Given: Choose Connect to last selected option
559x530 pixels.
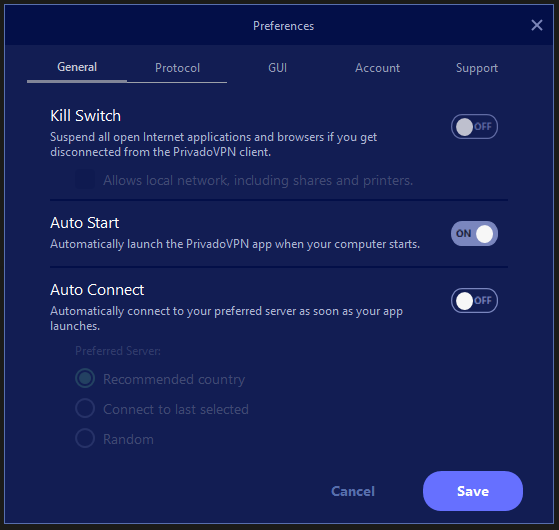Looking at the screenshot, I should 85,408.
